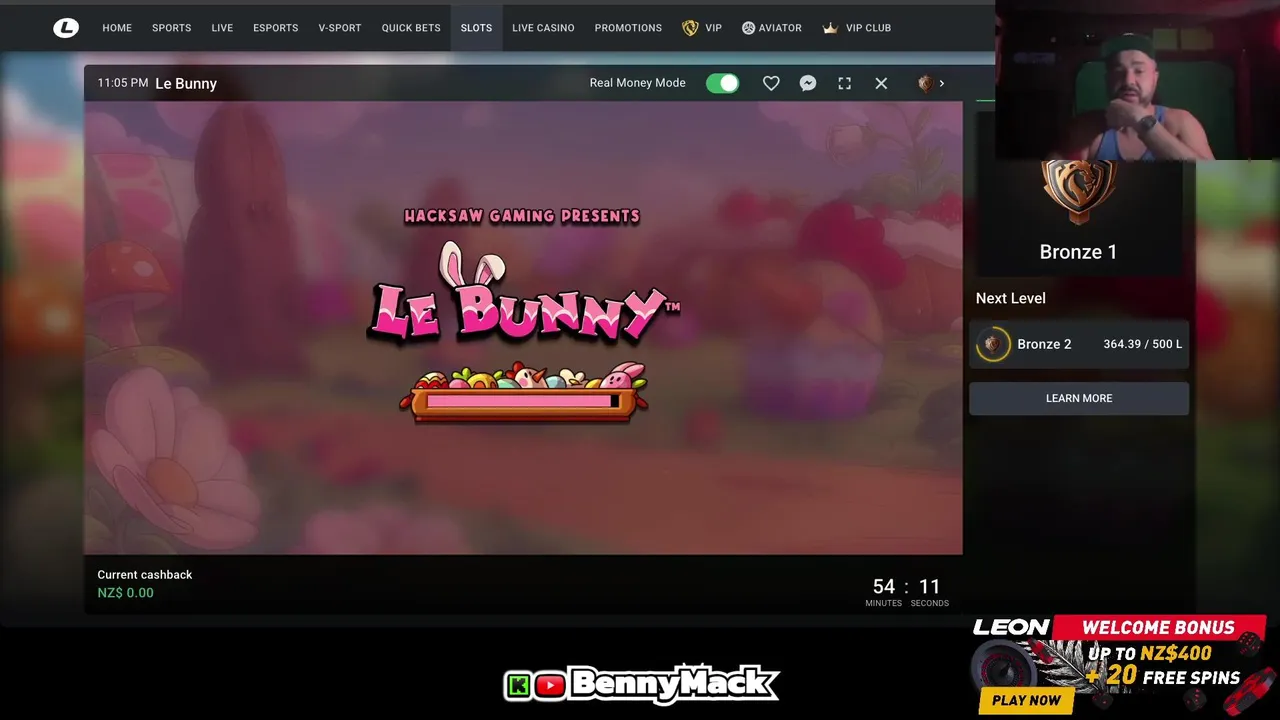Click the VIP Club crown icon
The width and height of the screenshot is (1280, 720).
point(830,28)
